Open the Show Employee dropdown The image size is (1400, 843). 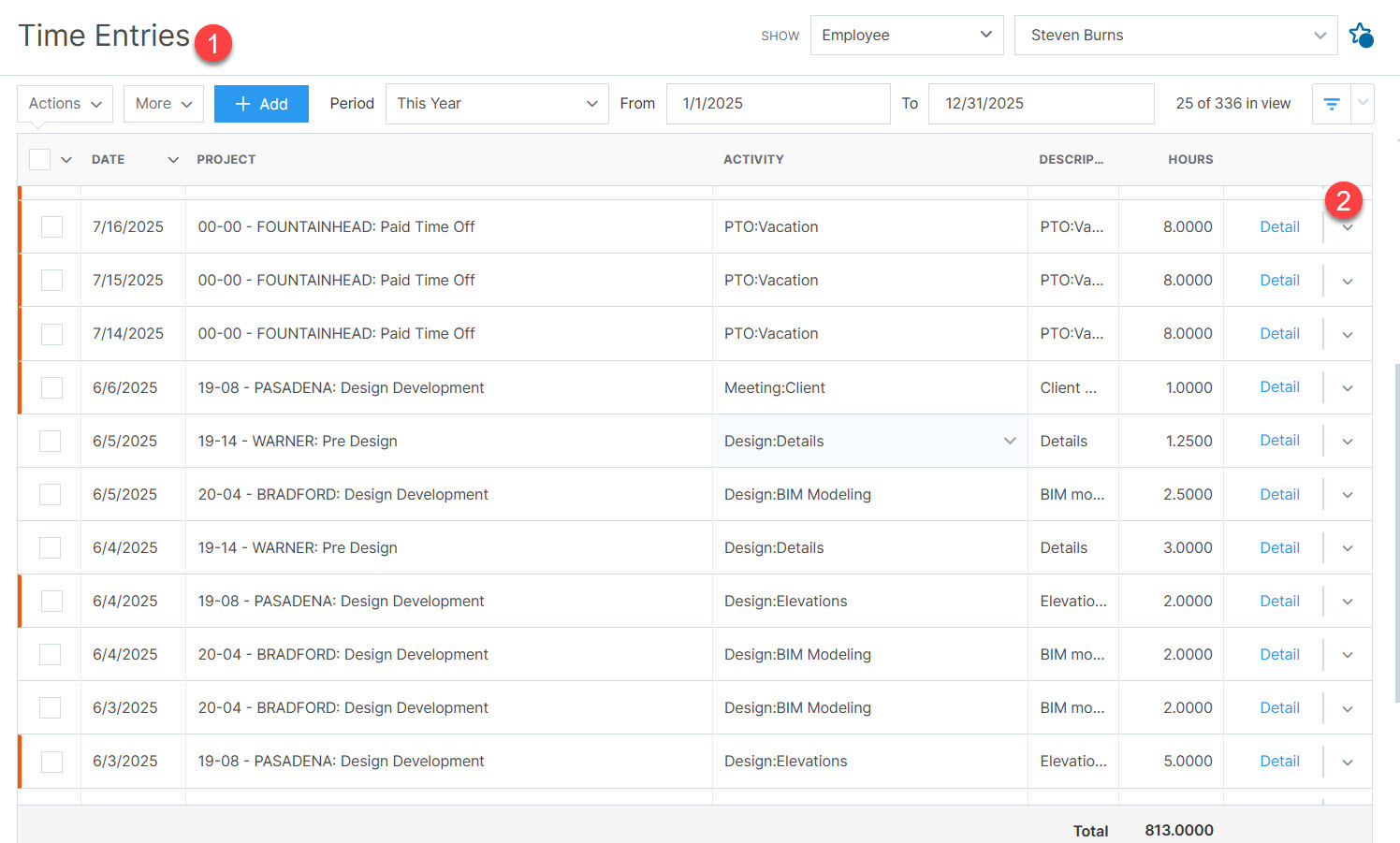907,35
